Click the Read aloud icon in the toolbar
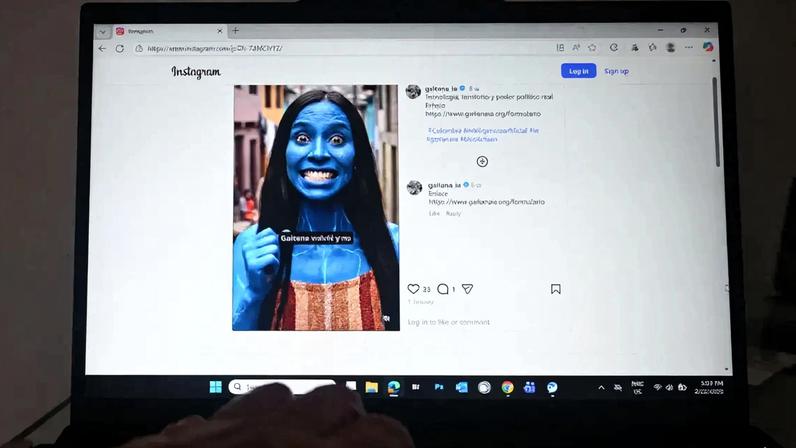 [x=576, y=47]
